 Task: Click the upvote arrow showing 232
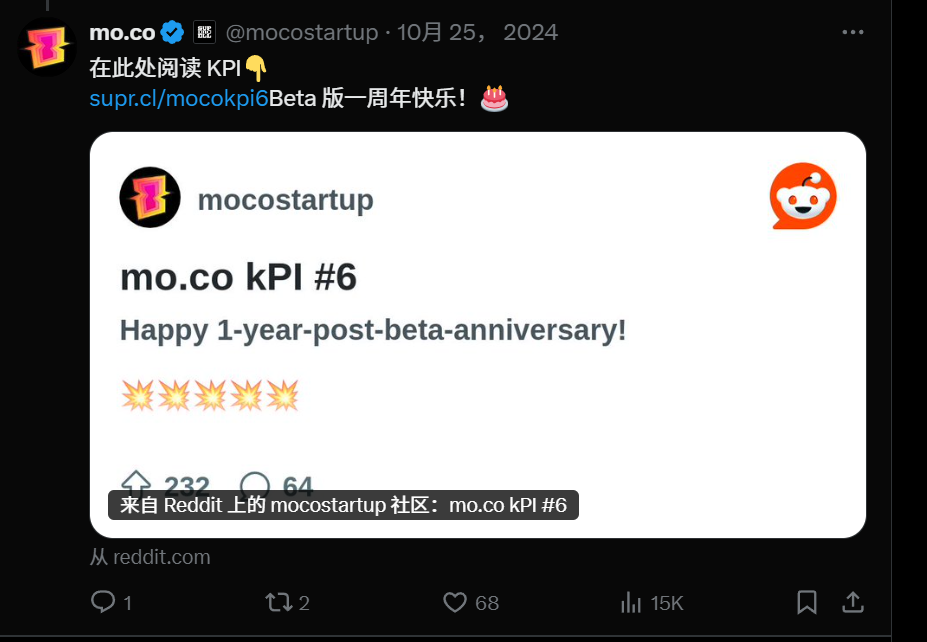[135, 485]
